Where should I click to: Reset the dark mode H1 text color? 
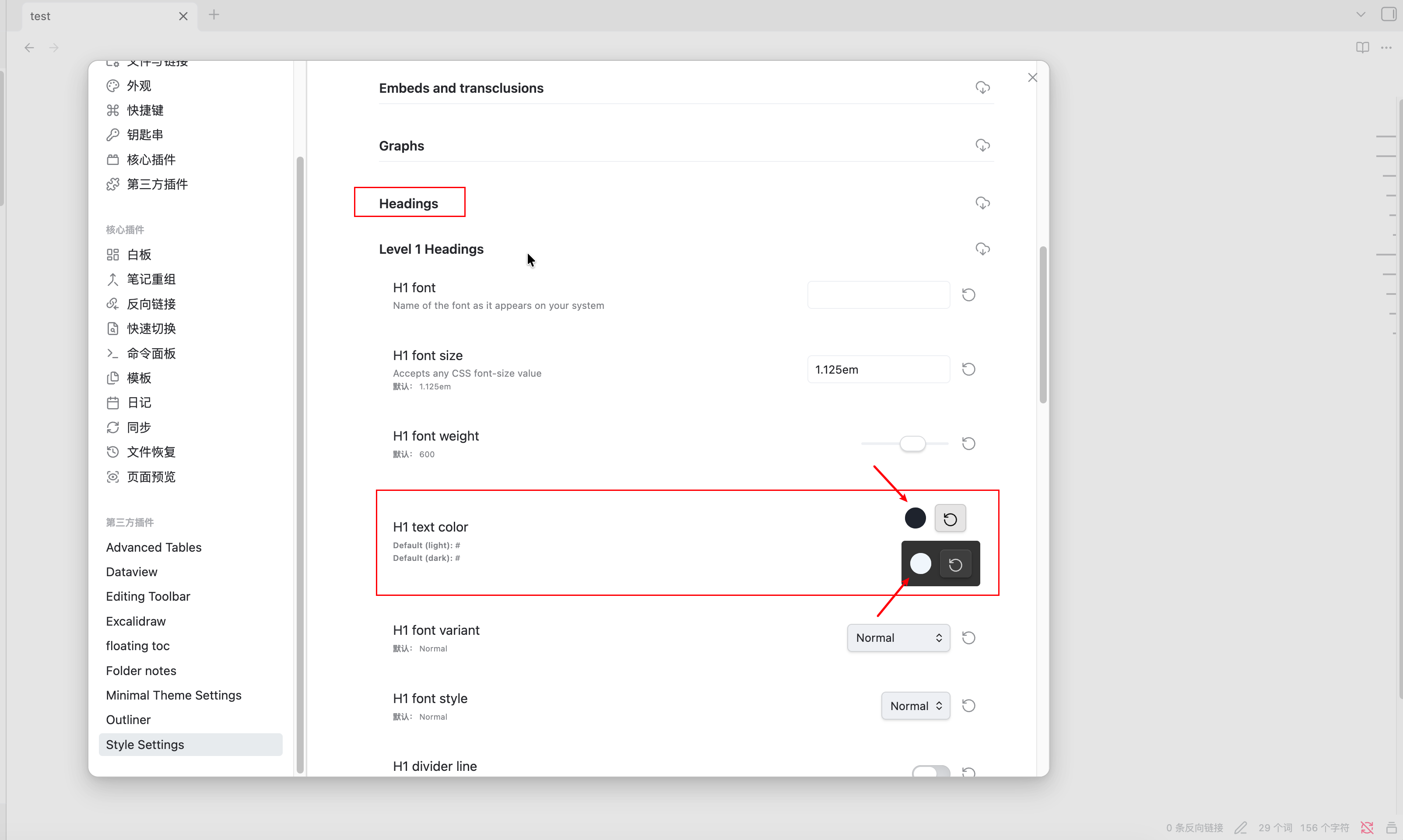coord(955,564)
